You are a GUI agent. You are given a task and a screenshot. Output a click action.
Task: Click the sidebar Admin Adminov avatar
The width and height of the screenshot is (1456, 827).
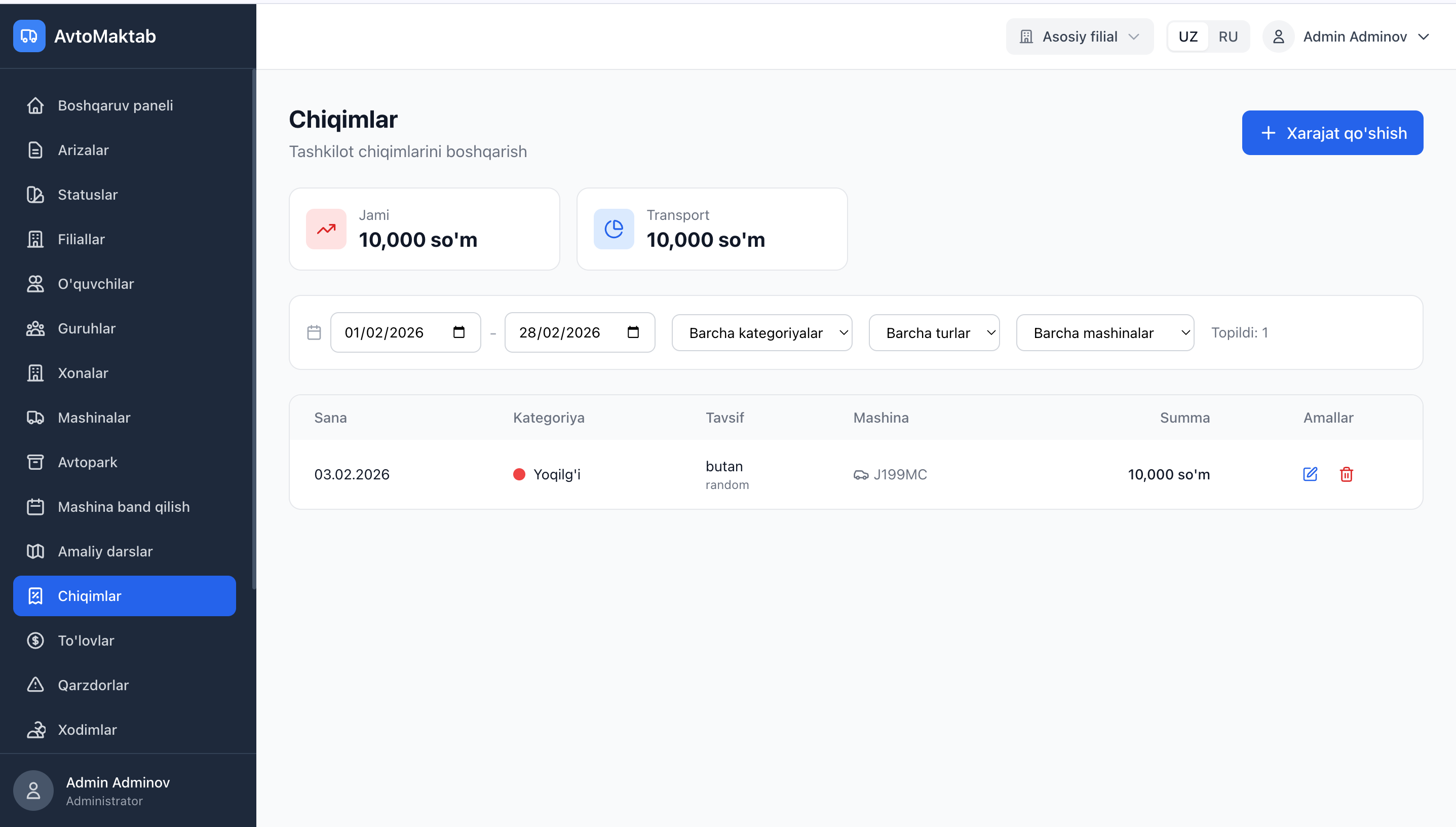click(33, 790)
